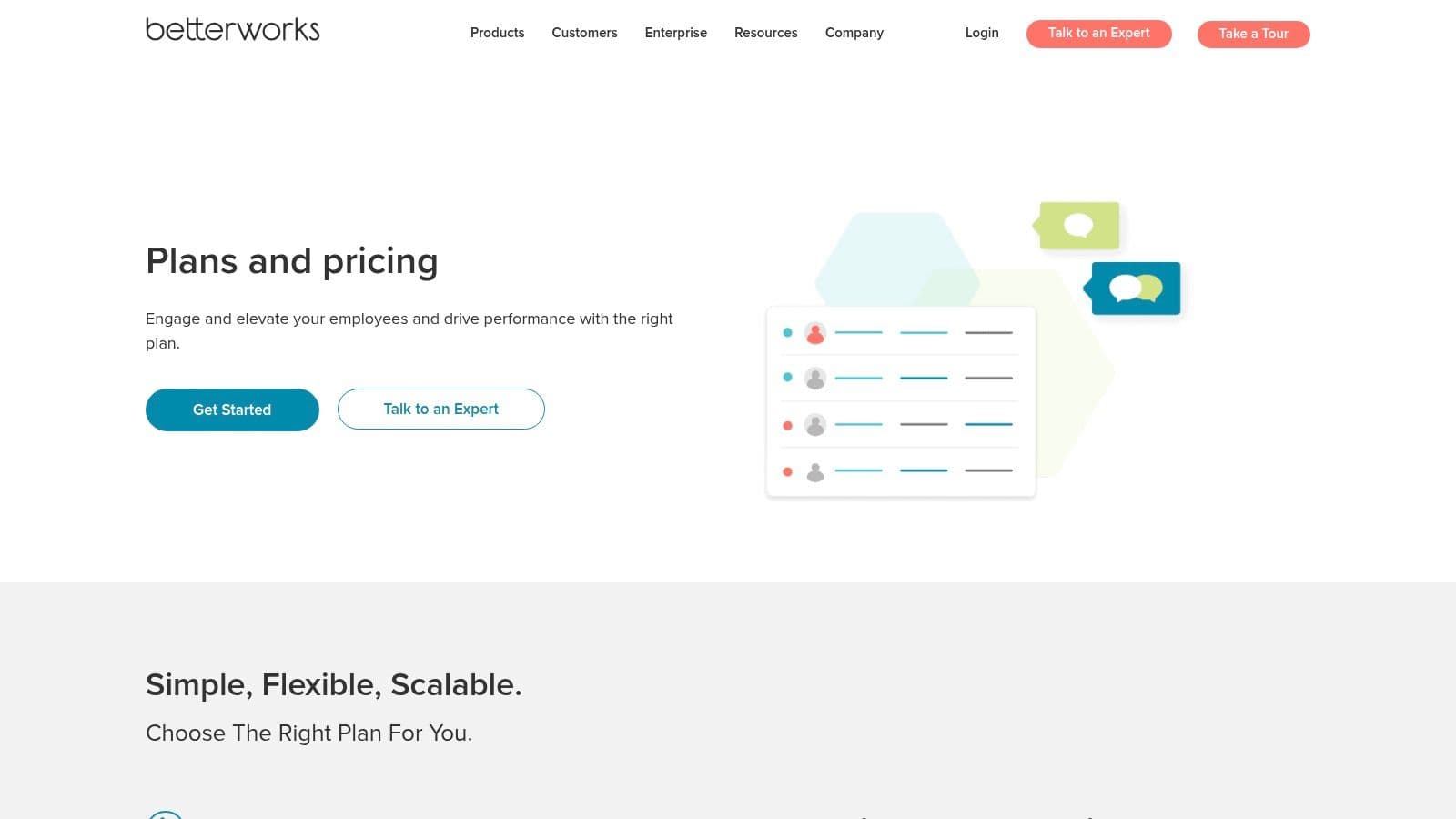Click the betterworks logo
This screenshot has height=819, width=1456.
click(233, 30)
